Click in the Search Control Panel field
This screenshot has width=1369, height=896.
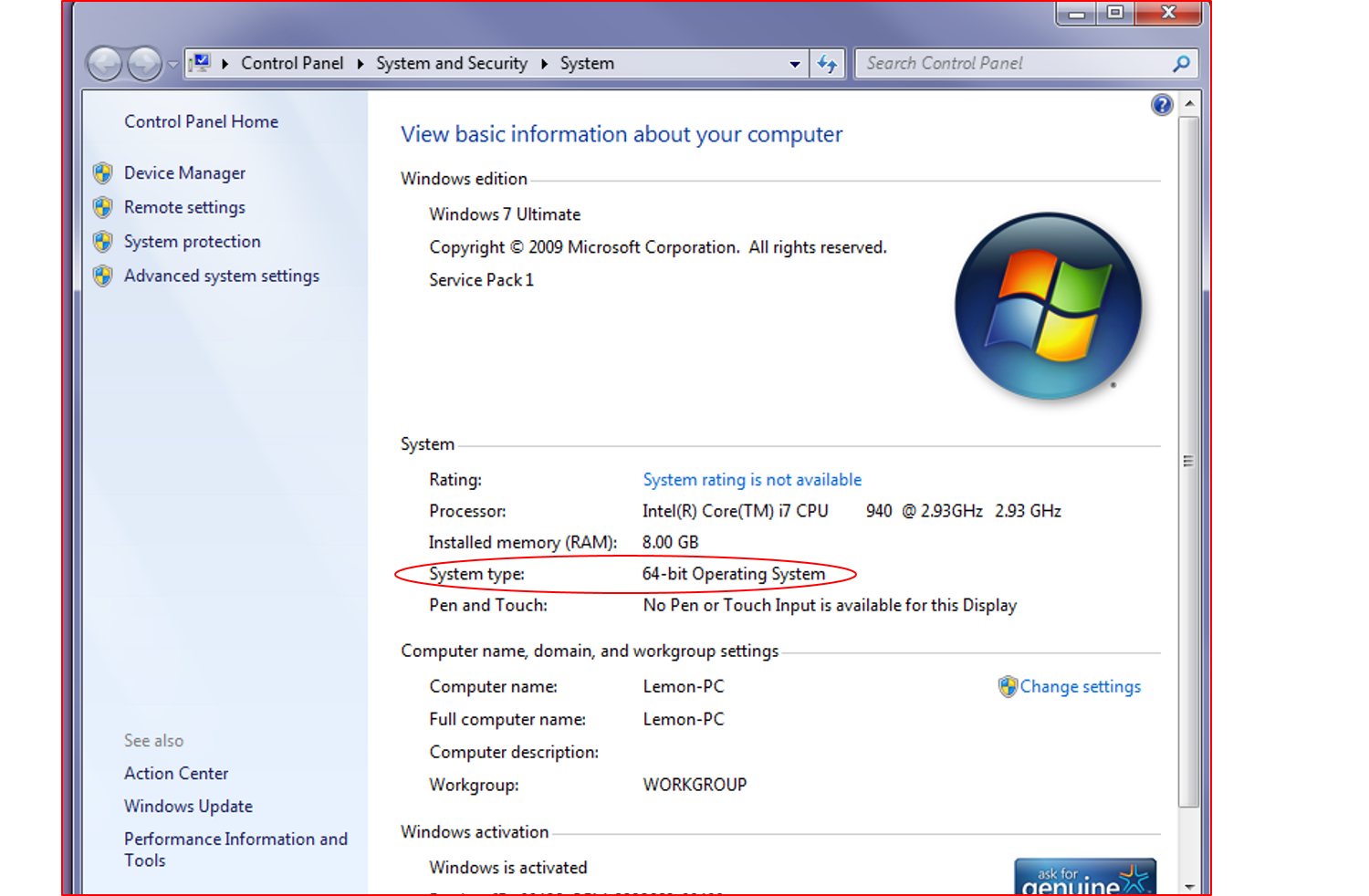[1013, 64]
